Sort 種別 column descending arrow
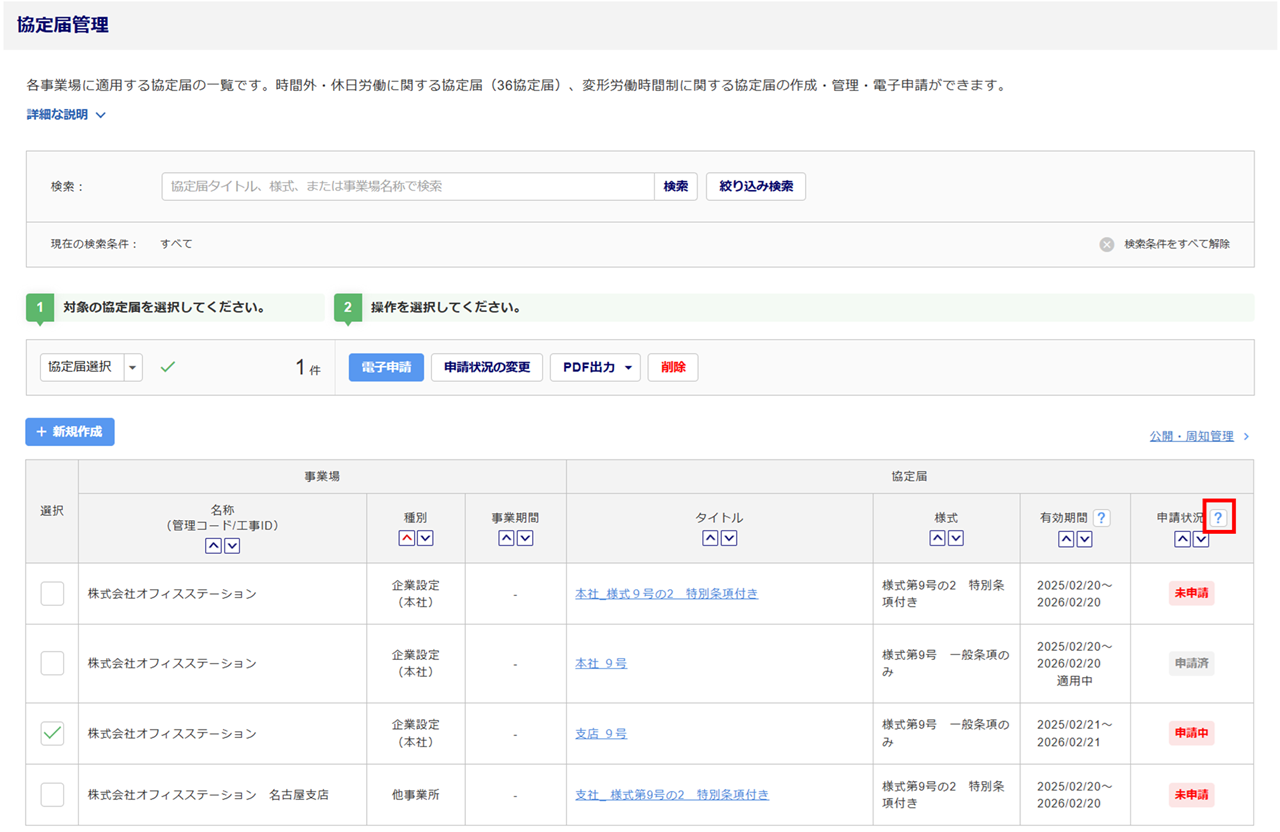 pyautogui.click(x=425, y=538)
